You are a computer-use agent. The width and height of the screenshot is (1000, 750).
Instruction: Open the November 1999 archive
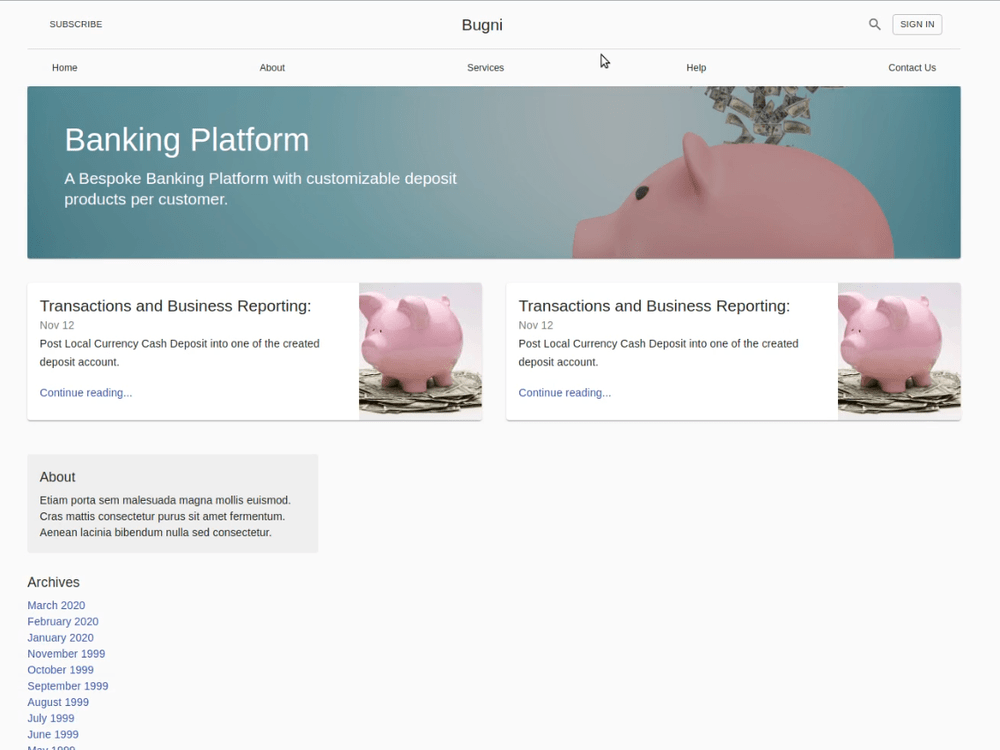click(66, 654)
